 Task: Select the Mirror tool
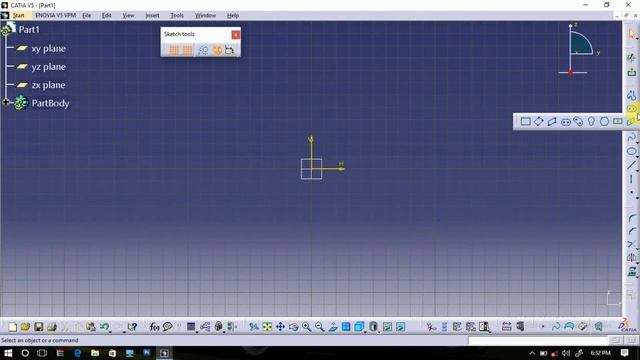click(x=632, y=258)
